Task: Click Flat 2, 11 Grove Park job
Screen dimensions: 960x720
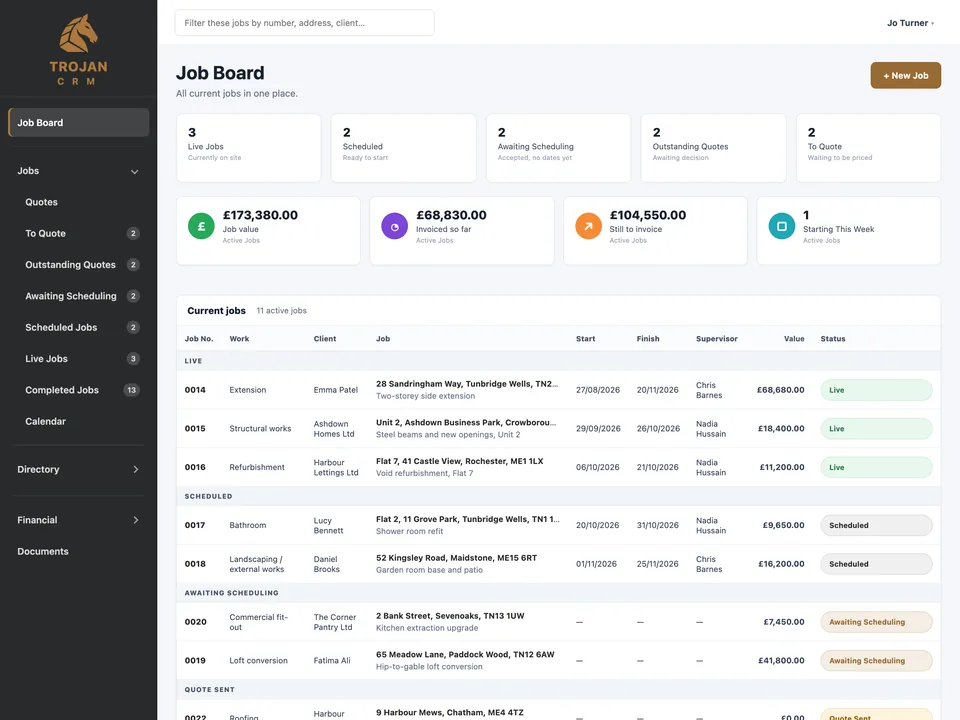Action: pos(468,519)
